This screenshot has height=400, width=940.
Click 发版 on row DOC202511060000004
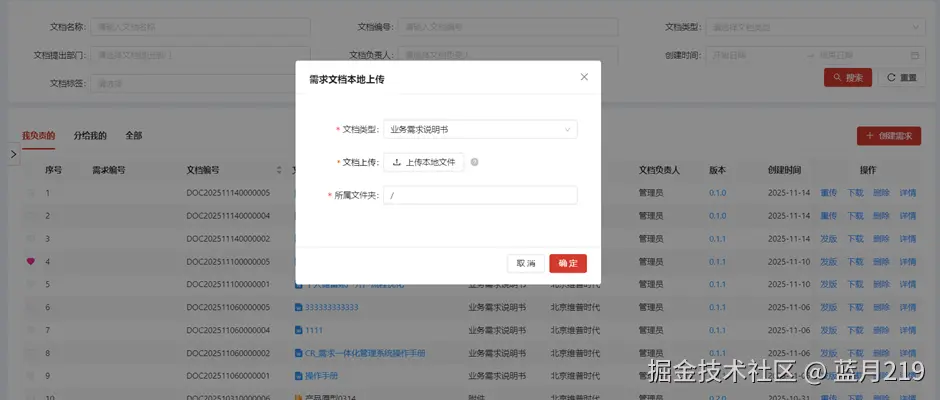tap(828, 330)
